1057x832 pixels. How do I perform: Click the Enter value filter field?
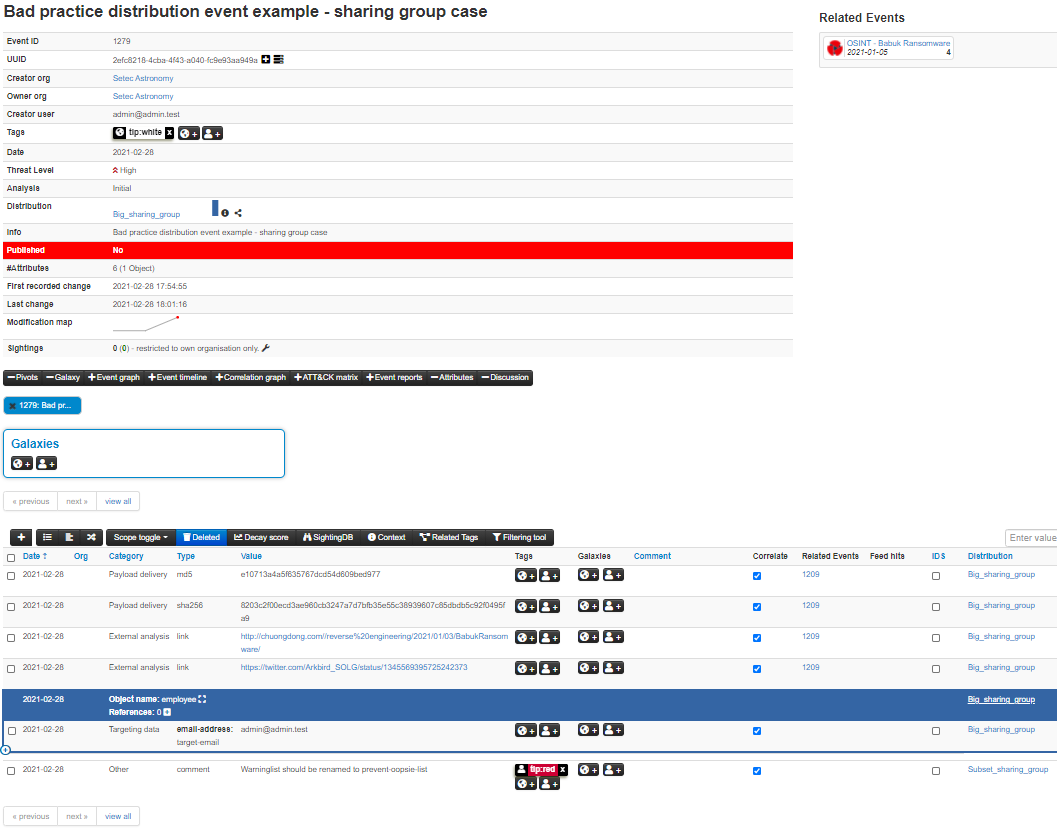point(1030,537)
